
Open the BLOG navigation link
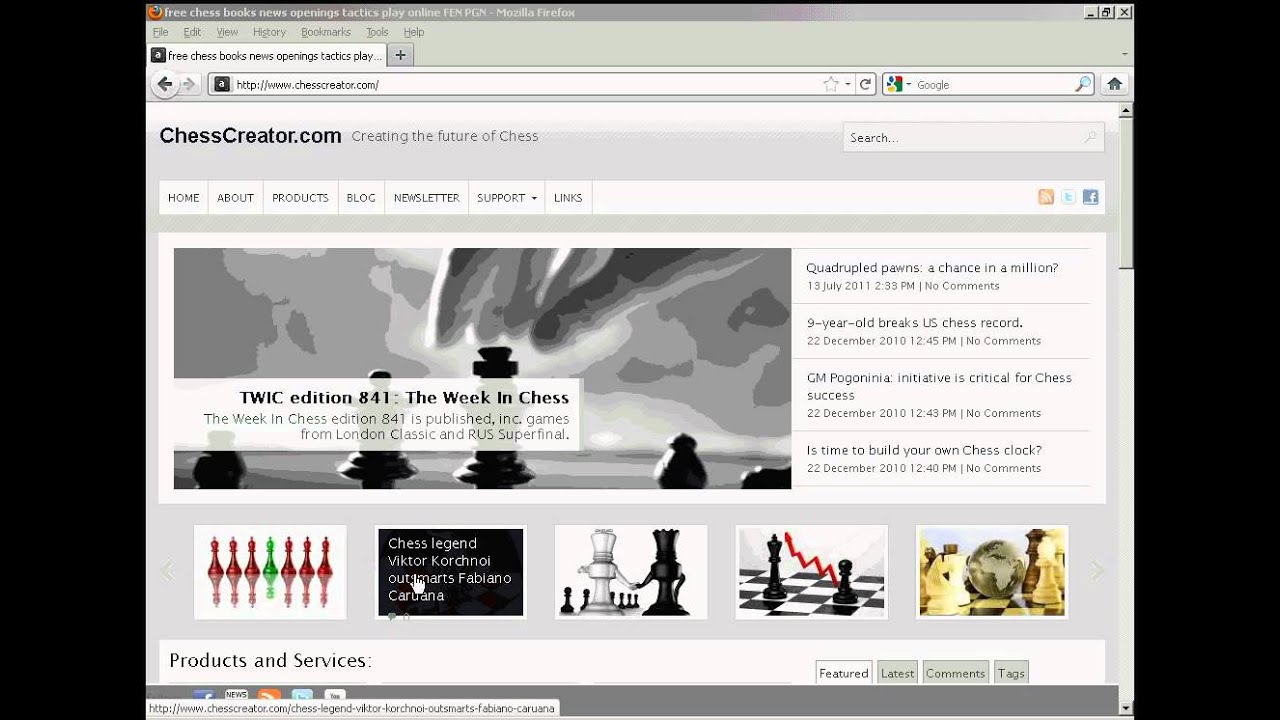[x=361, y=198]
